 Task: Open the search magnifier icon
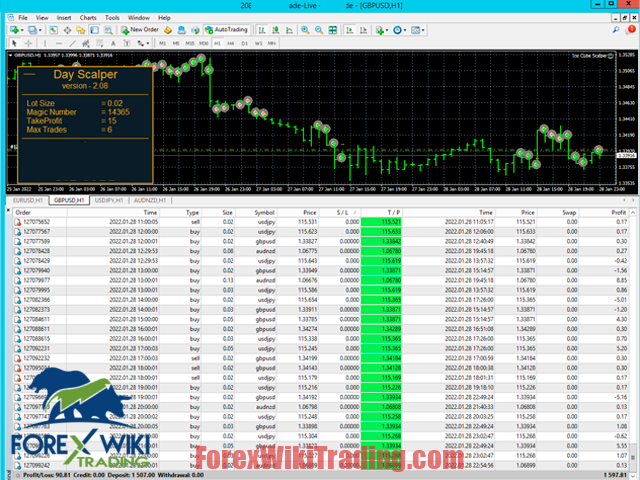pyautogui.click(x=616, y=30)
